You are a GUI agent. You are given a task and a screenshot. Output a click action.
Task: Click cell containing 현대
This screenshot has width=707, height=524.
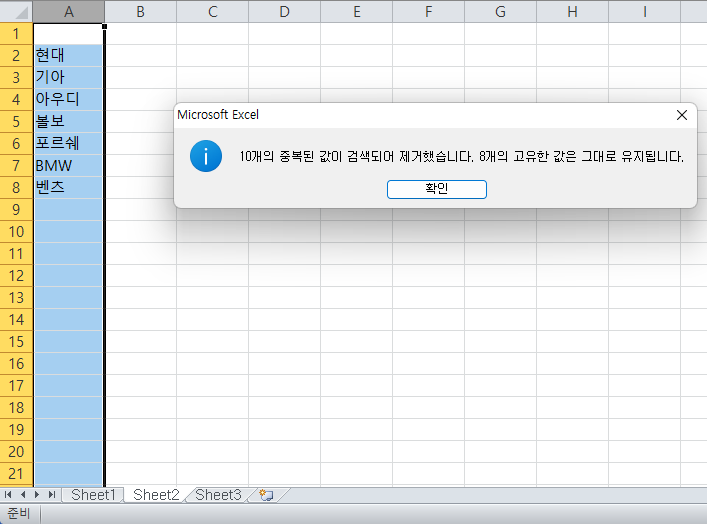69,55
